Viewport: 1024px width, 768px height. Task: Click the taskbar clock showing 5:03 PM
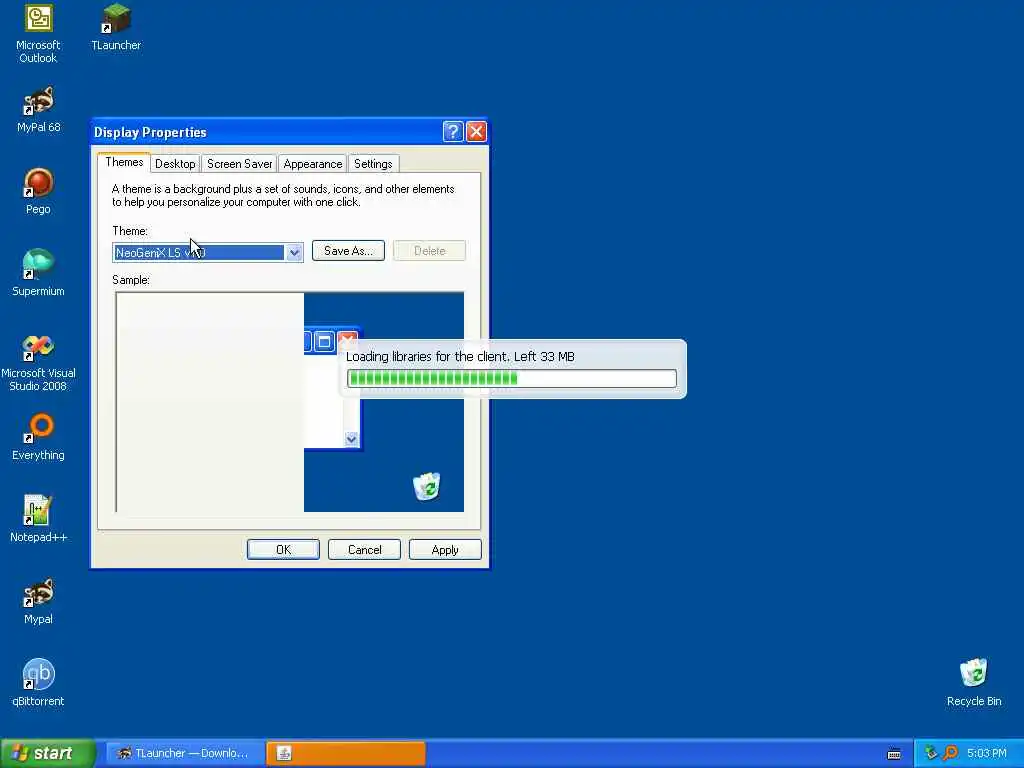click(x=986, y=754)
